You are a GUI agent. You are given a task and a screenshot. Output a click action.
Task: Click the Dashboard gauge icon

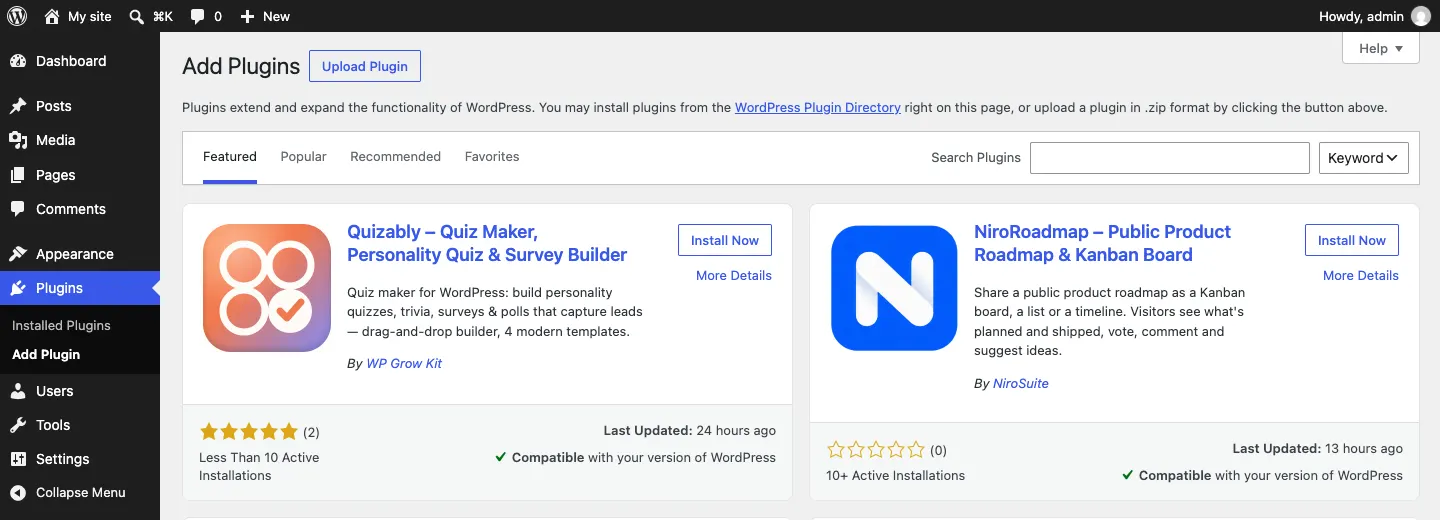(x=18, y=61)
